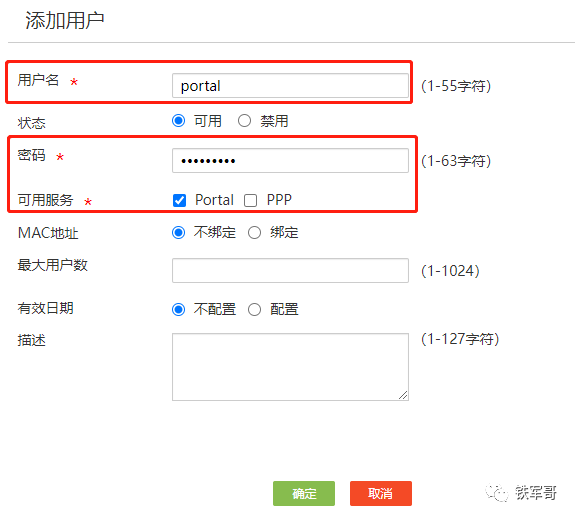Select 配置 radio for 有效日期
Viewport: 575px width, 518px height.
[254, 309]
